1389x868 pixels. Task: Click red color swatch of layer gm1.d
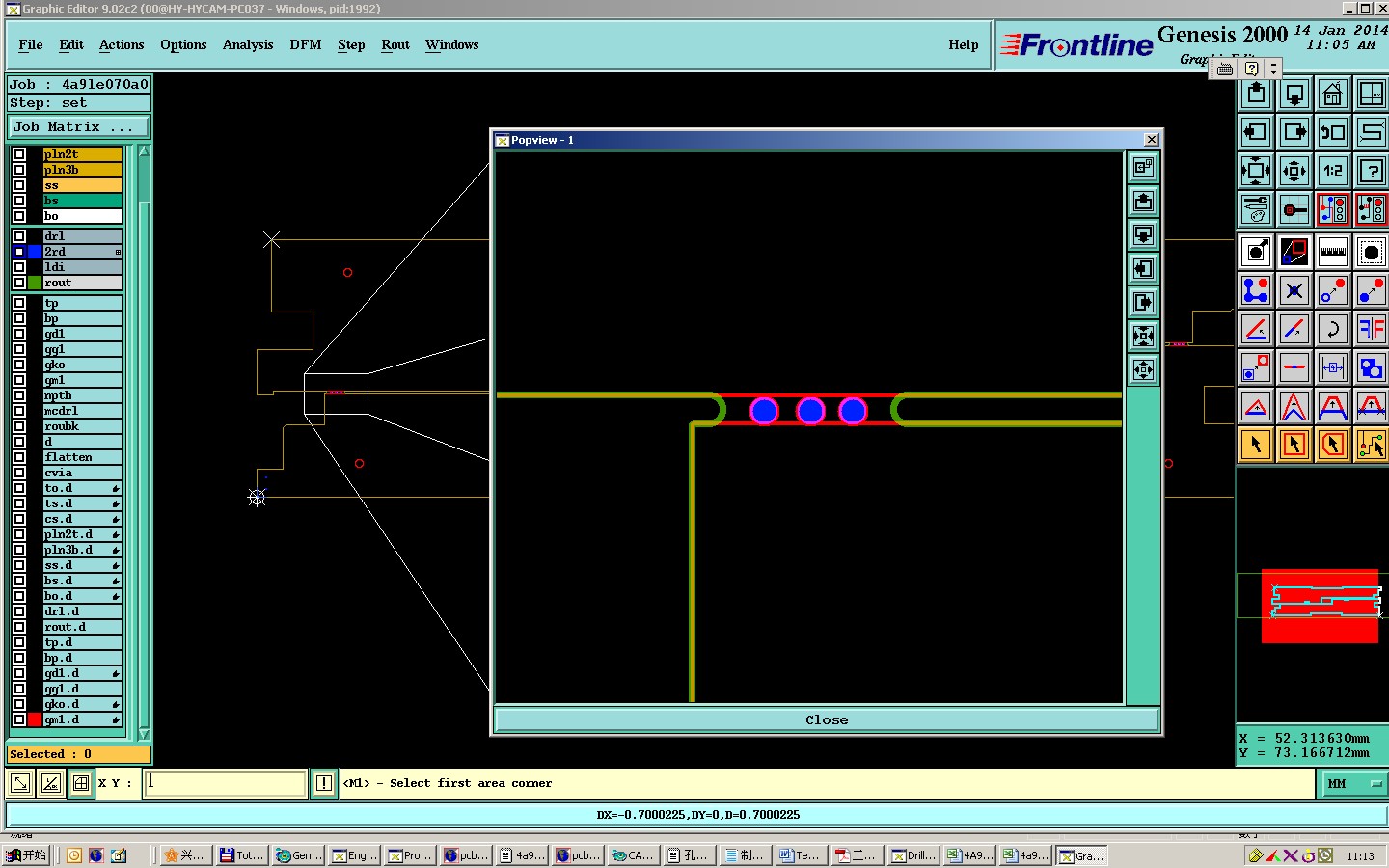click(35, 719)
